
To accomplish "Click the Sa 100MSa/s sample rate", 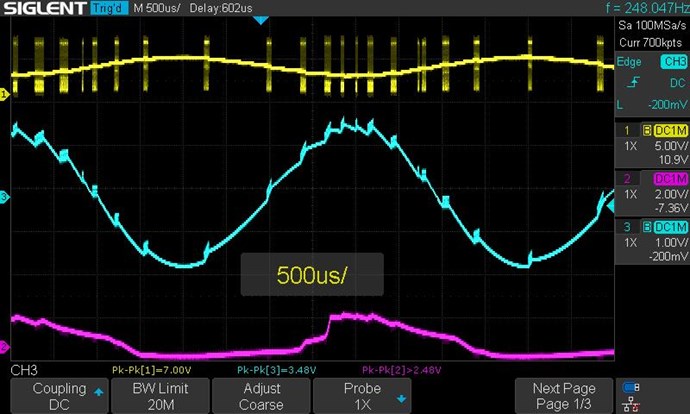I will (x=652, y=26).
